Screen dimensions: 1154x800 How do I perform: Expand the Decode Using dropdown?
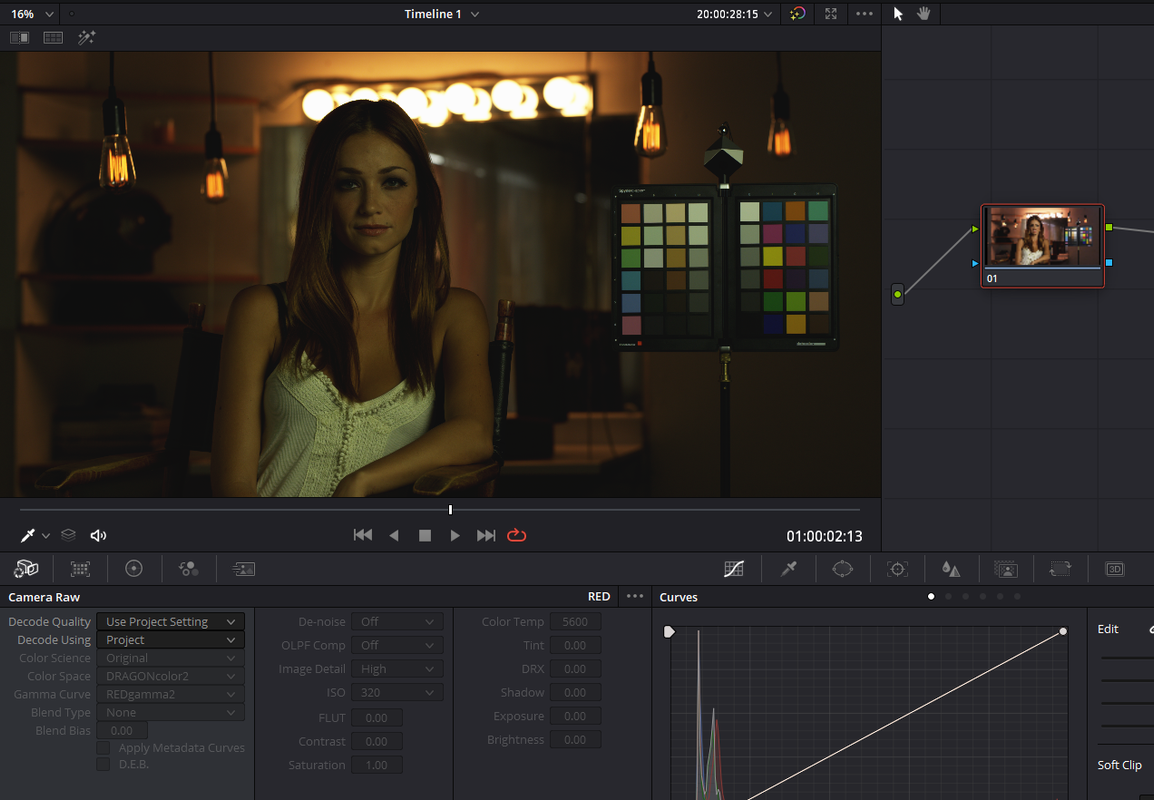point(170,640)
